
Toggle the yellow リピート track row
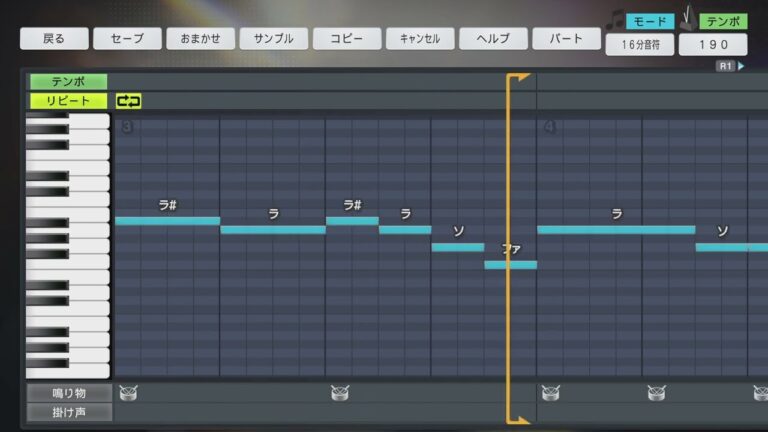point(68,100)
